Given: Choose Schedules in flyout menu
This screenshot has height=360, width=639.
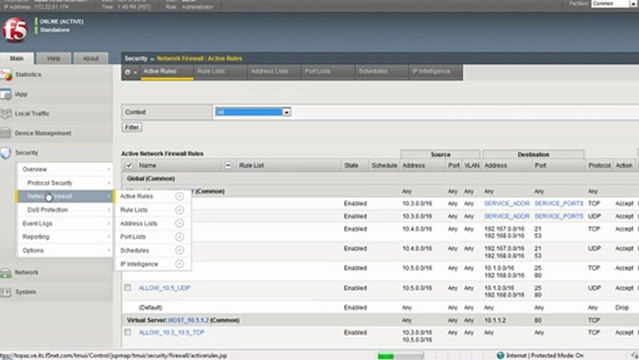Looking at the screenshot, I should 135,250.
